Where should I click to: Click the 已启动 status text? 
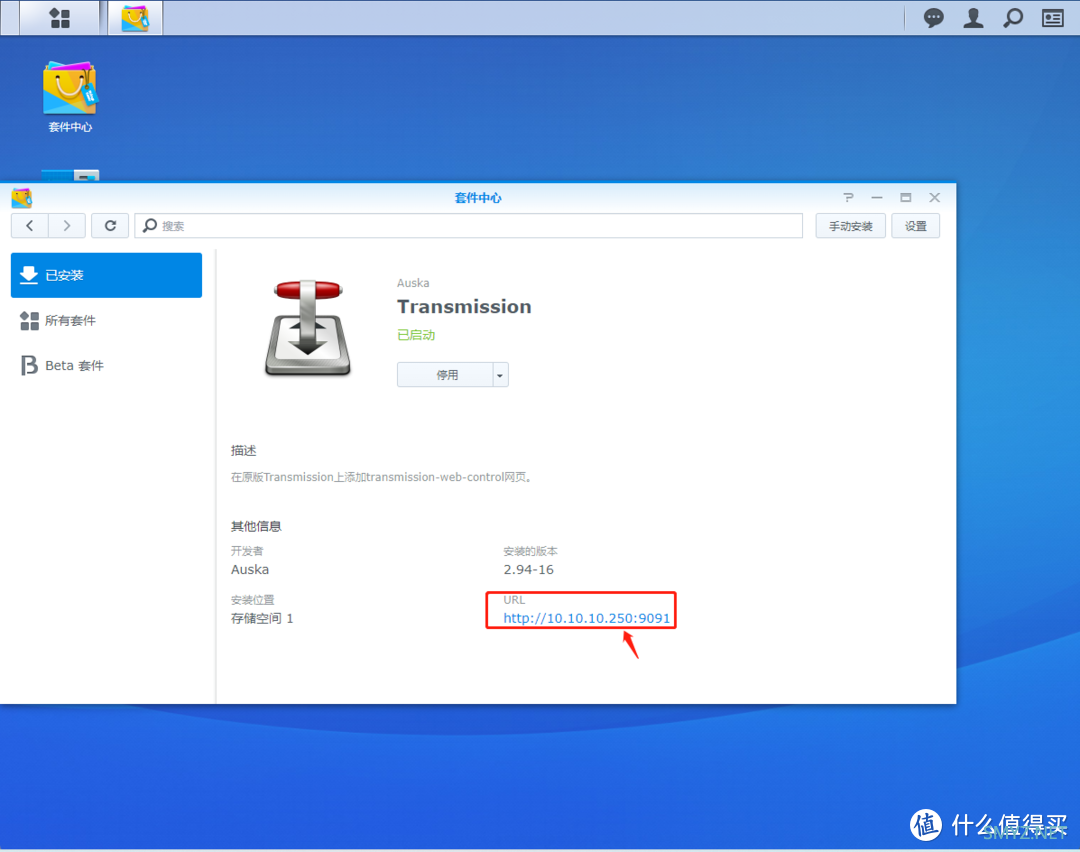tap(416, 335)
